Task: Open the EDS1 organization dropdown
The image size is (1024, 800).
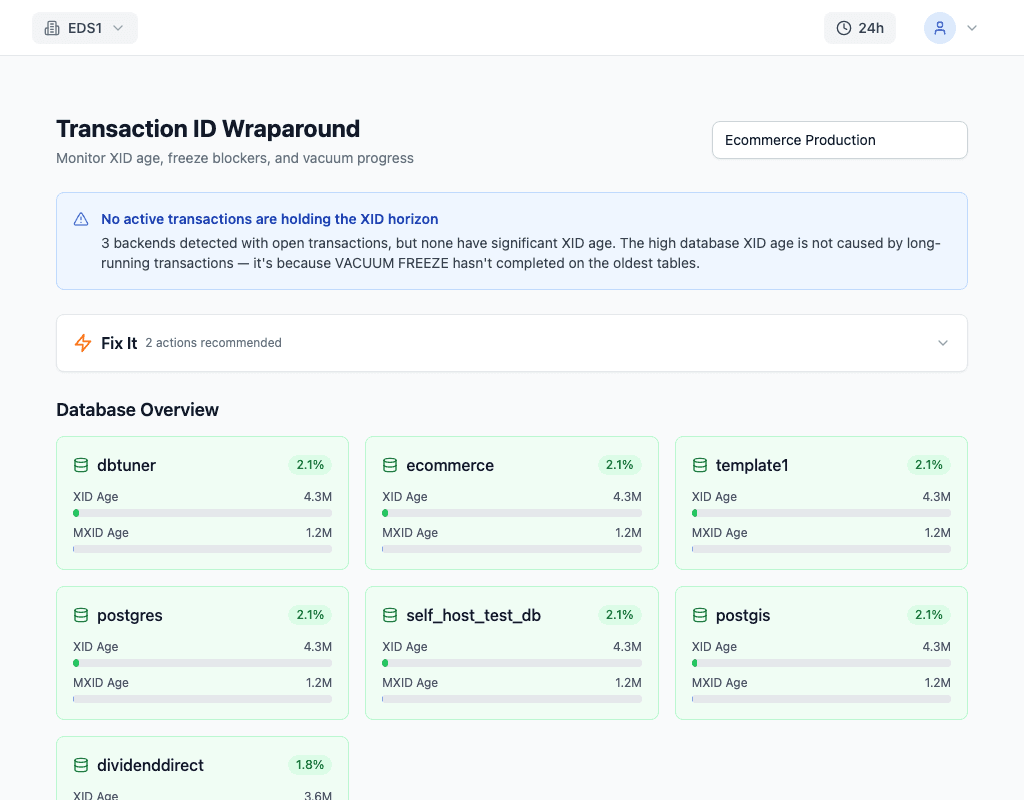Action: pyautogui.click(x=85, y=28)
